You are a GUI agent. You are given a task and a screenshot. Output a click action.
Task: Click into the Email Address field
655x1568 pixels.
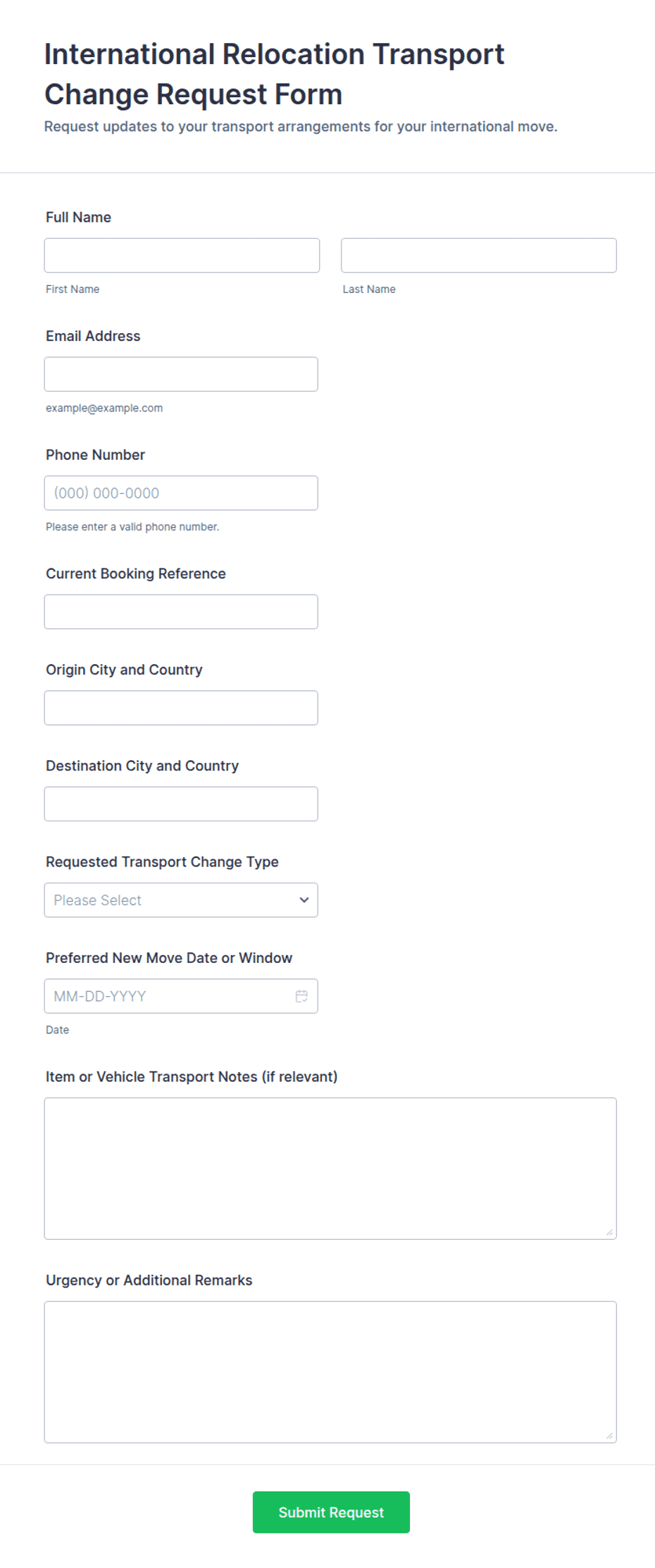point(181,374)
